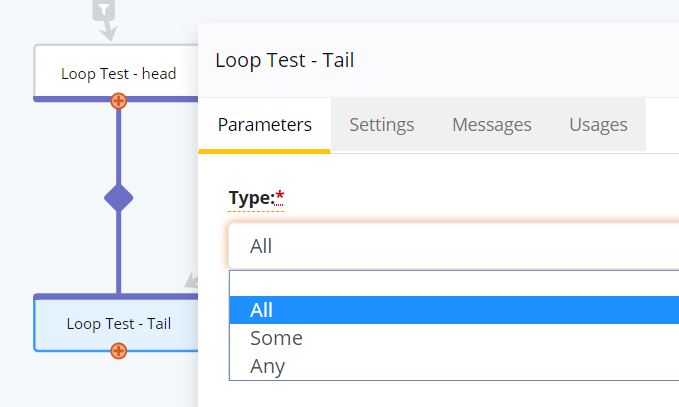
Task: Go to the Messages tab
Action: 491,125
